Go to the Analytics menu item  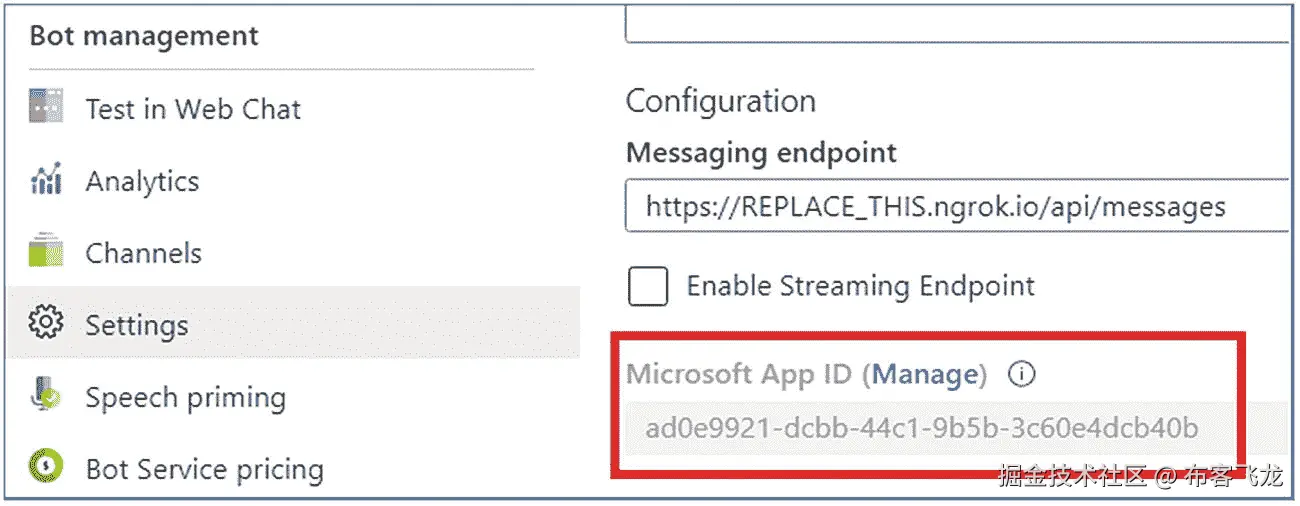click(142, 181)
